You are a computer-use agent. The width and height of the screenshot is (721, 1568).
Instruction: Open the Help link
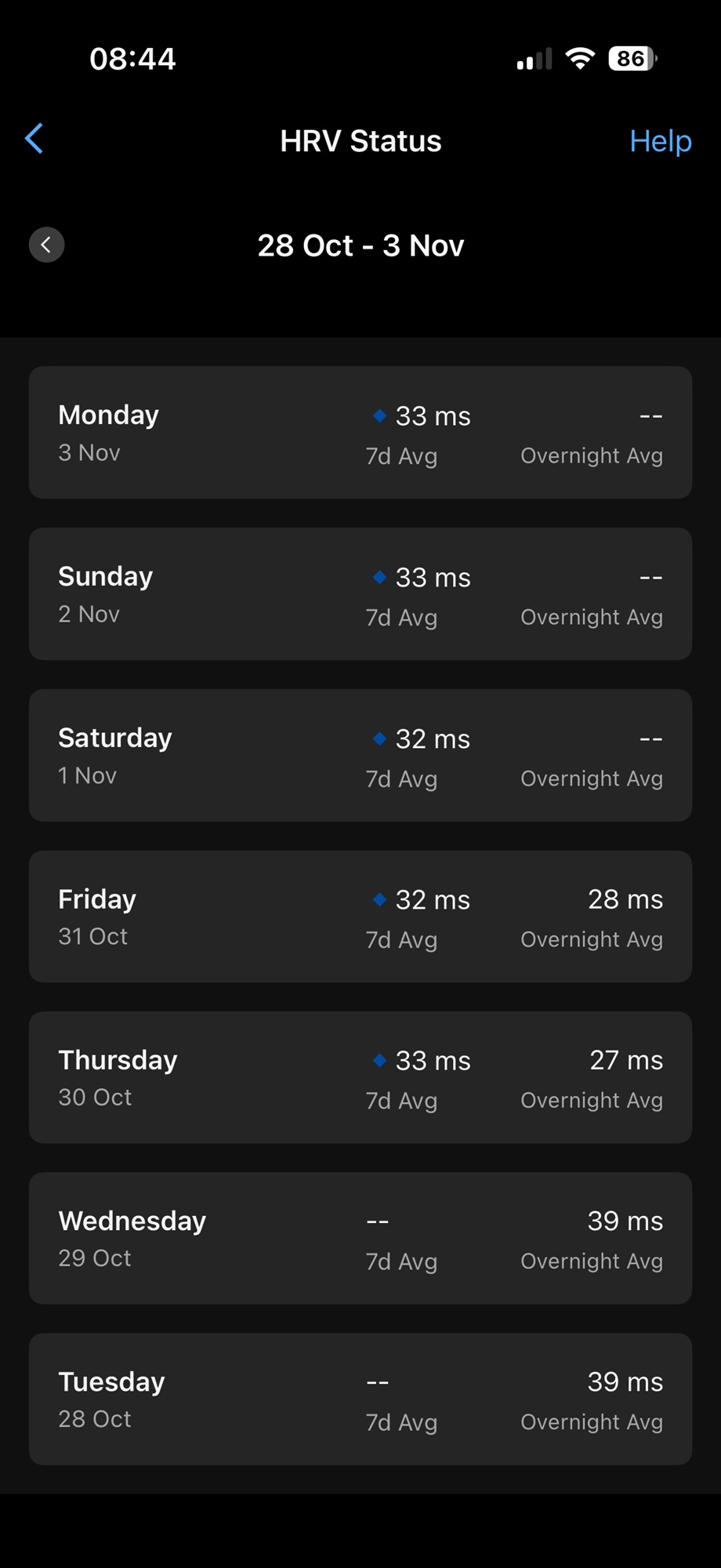(x=660, y=141)
